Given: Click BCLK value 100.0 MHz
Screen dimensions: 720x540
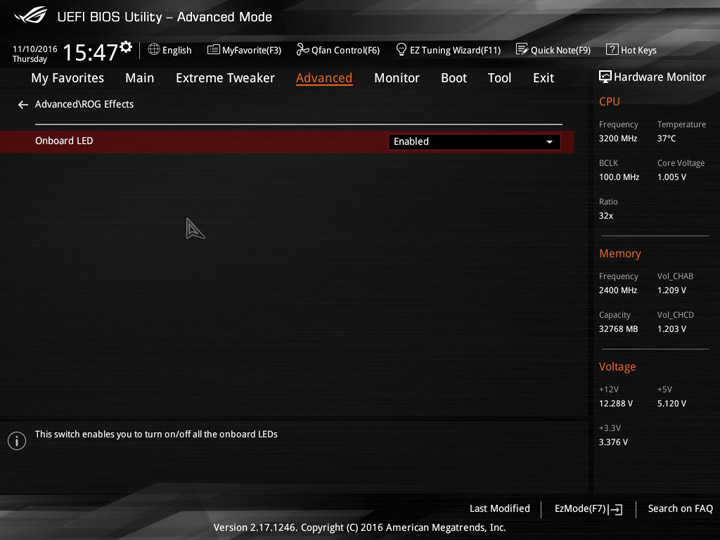Looking at the screenshot, I should click(619, 177).
